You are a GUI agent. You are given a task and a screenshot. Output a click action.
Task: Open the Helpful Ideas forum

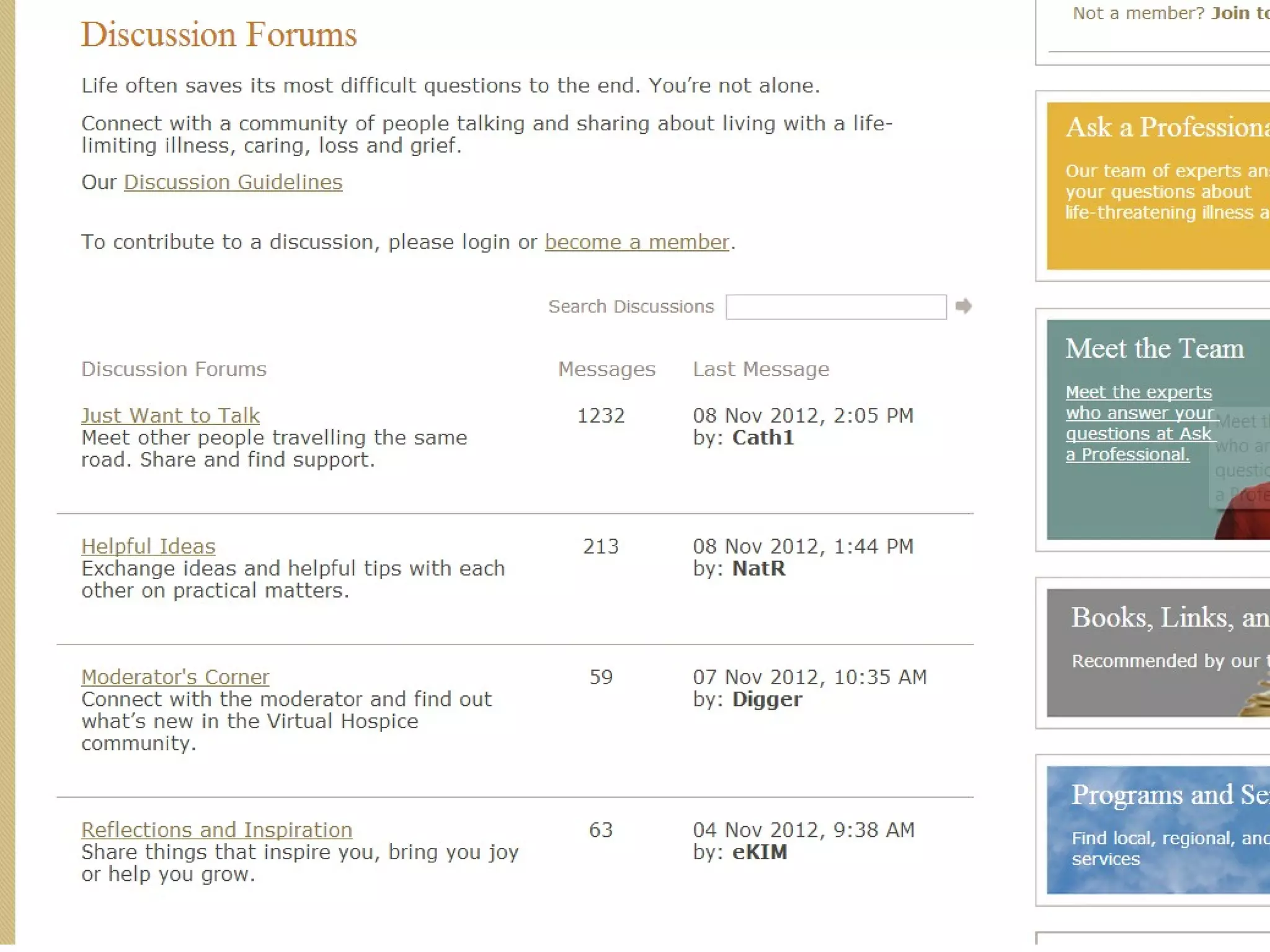[x=148, y=546]
